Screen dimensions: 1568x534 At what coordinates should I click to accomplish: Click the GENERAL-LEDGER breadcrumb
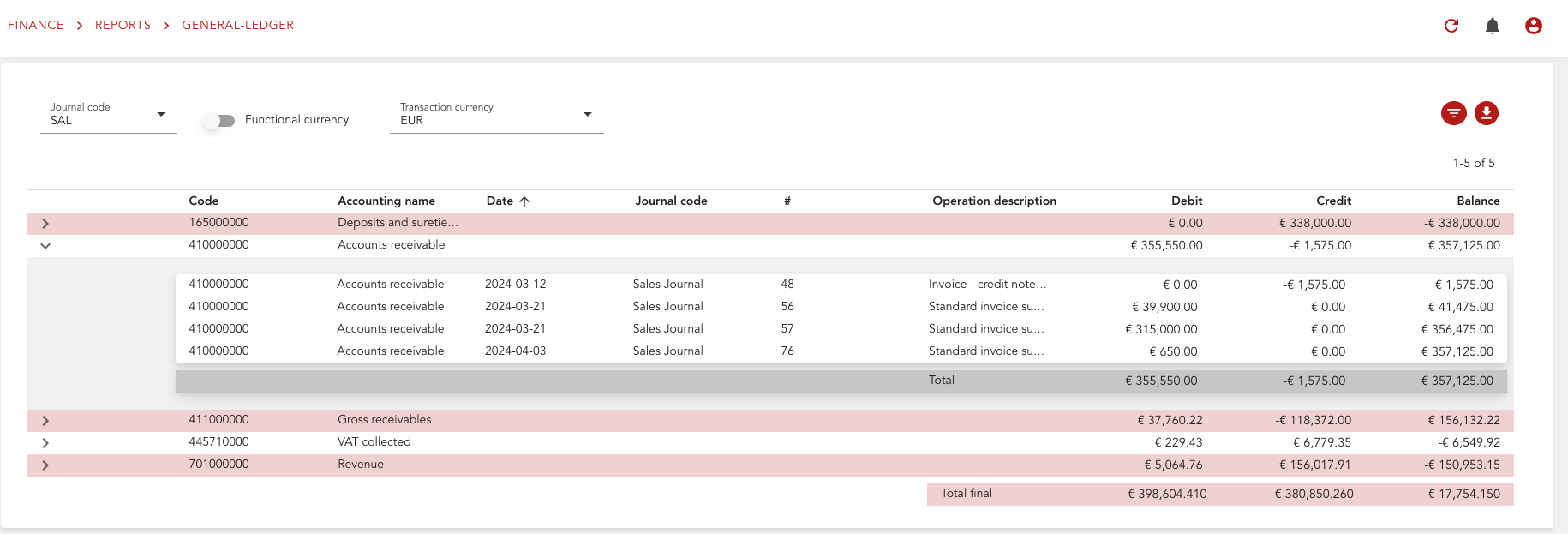pos(237,25)
